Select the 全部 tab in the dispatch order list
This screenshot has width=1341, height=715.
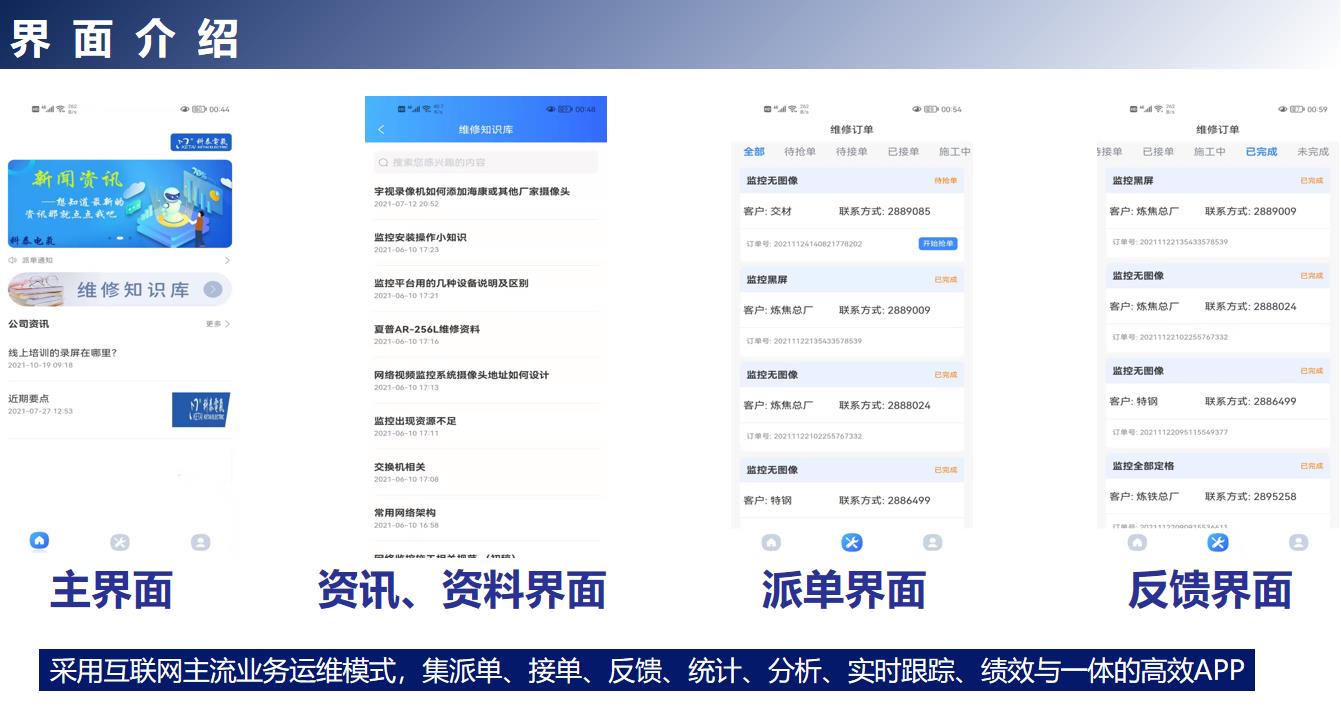point(754,152)
